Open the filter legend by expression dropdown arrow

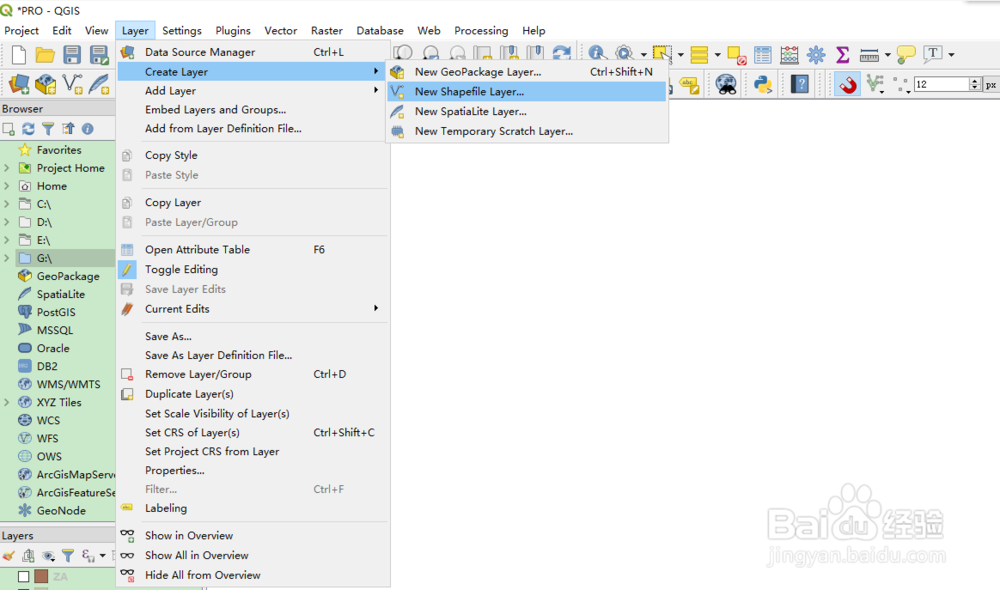click(102, 556)
